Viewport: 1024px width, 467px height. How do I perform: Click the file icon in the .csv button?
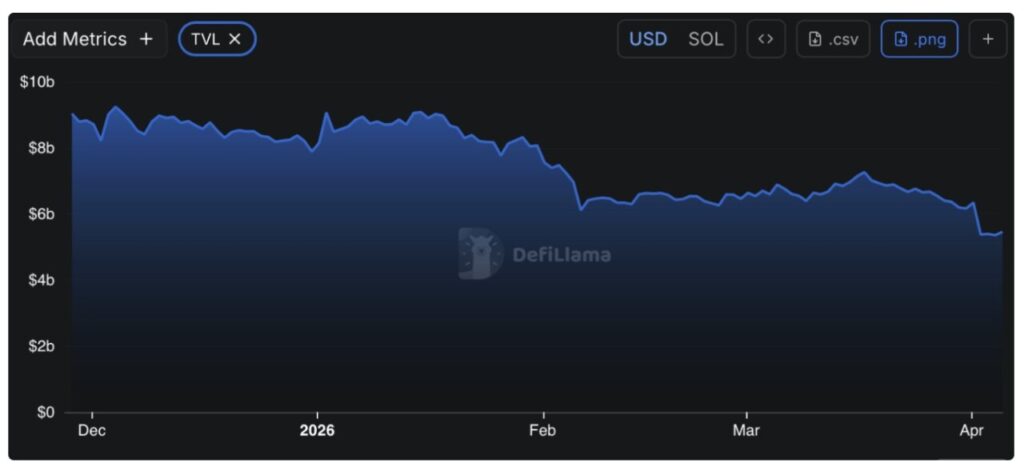click(815, 39)
